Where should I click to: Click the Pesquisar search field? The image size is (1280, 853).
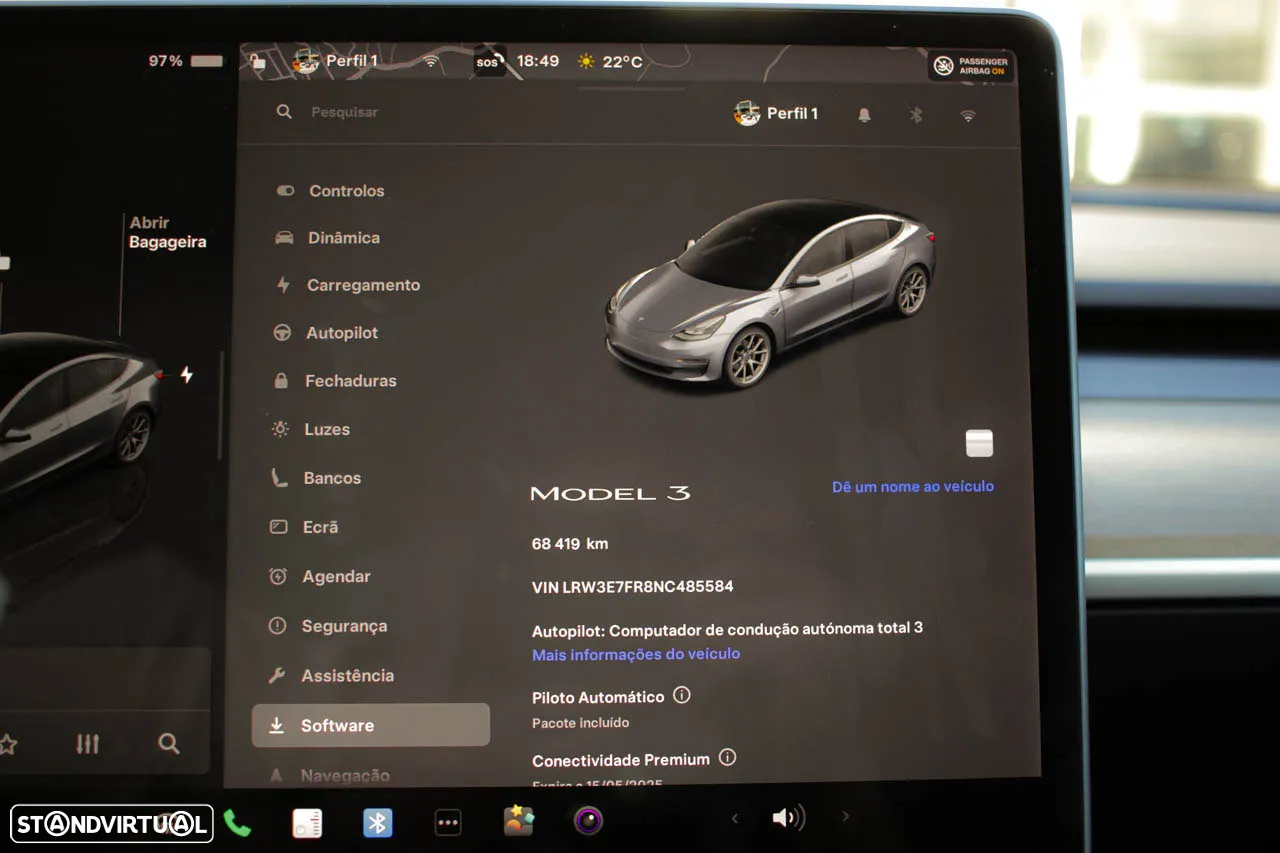(x=344, y=112)
